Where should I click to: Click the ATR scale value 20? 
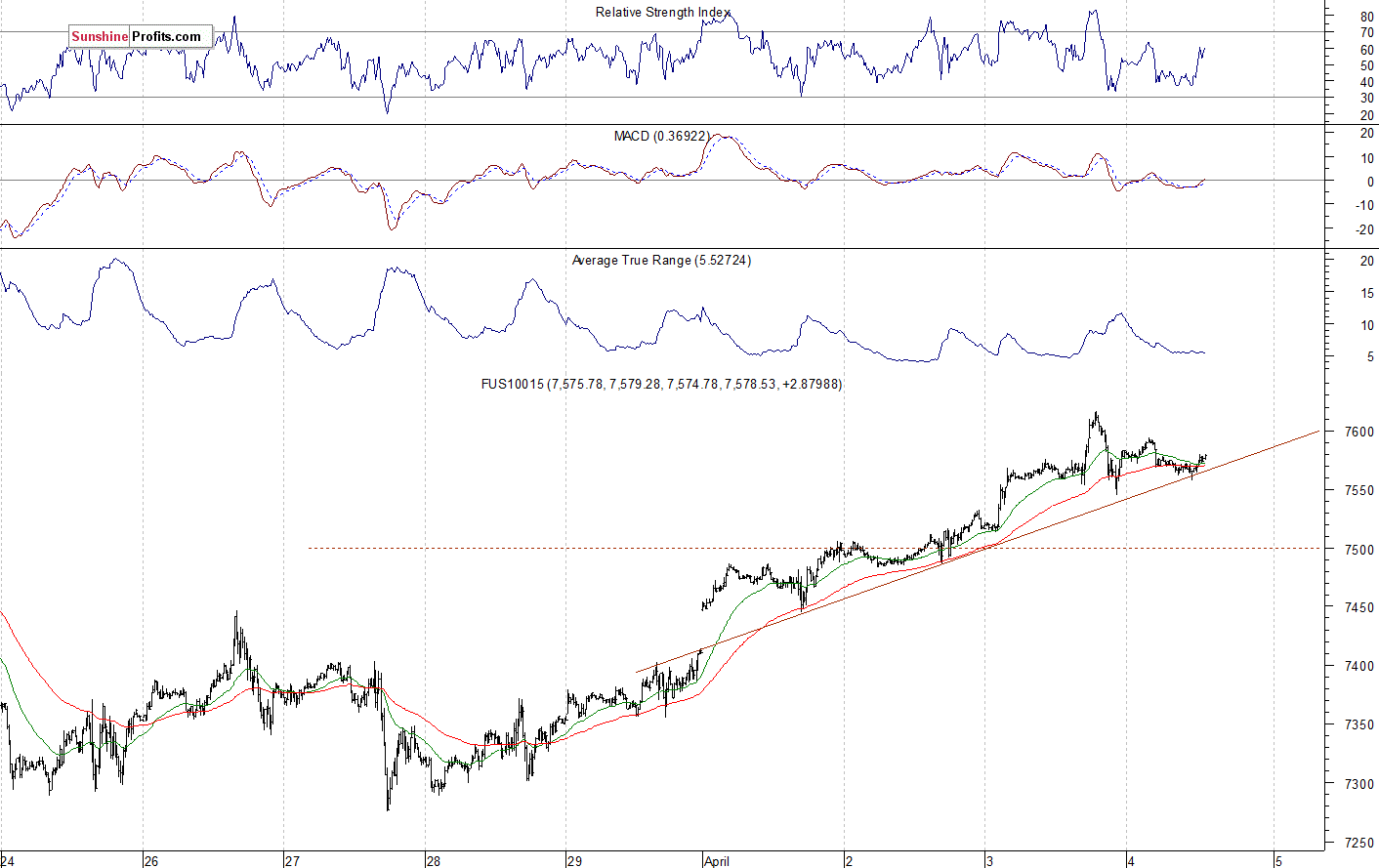(x=1366, y=262)
